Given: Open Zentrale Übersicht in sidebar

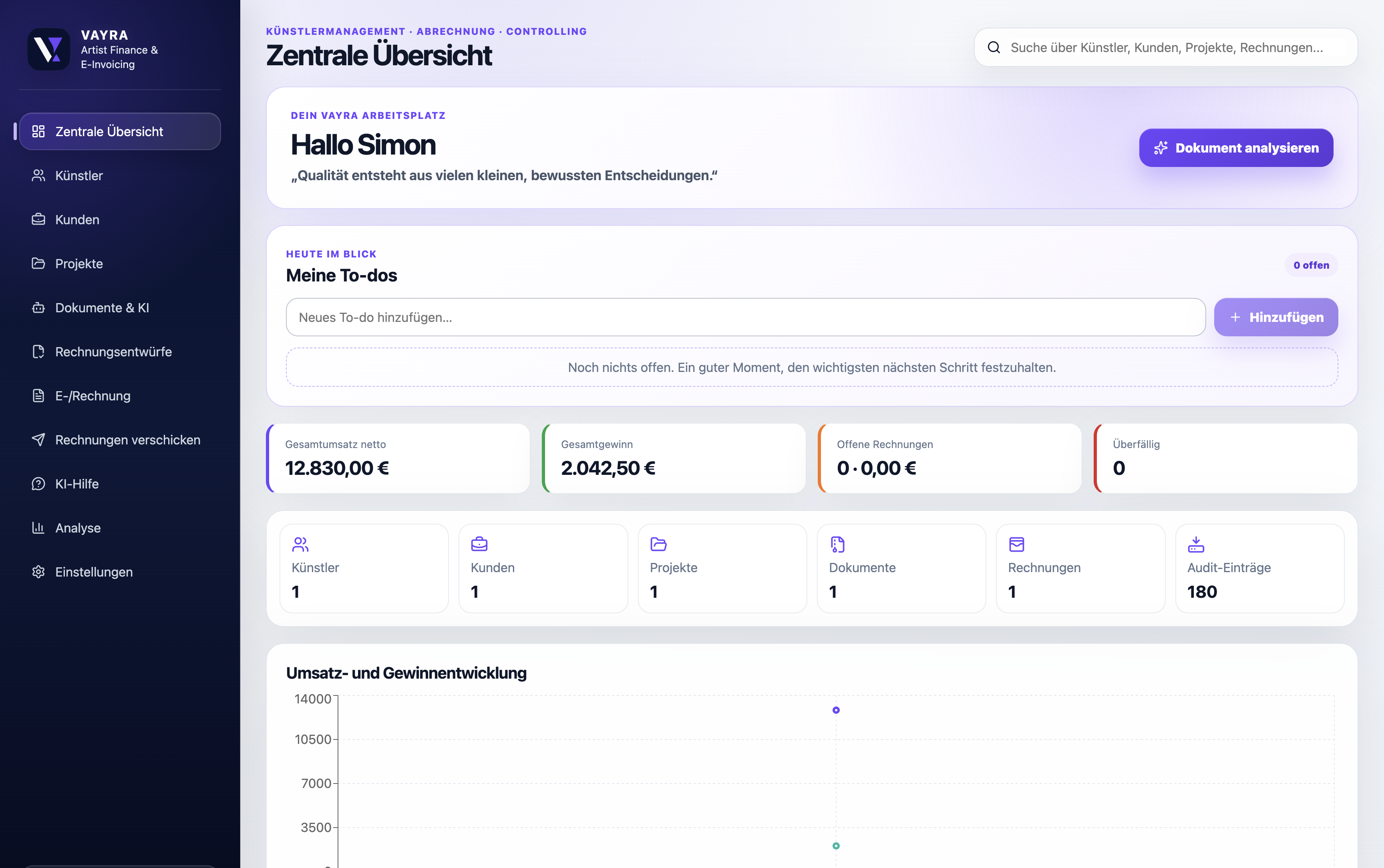Looking at the screenshot, I should pyautogui.click(x=120, y=131).
